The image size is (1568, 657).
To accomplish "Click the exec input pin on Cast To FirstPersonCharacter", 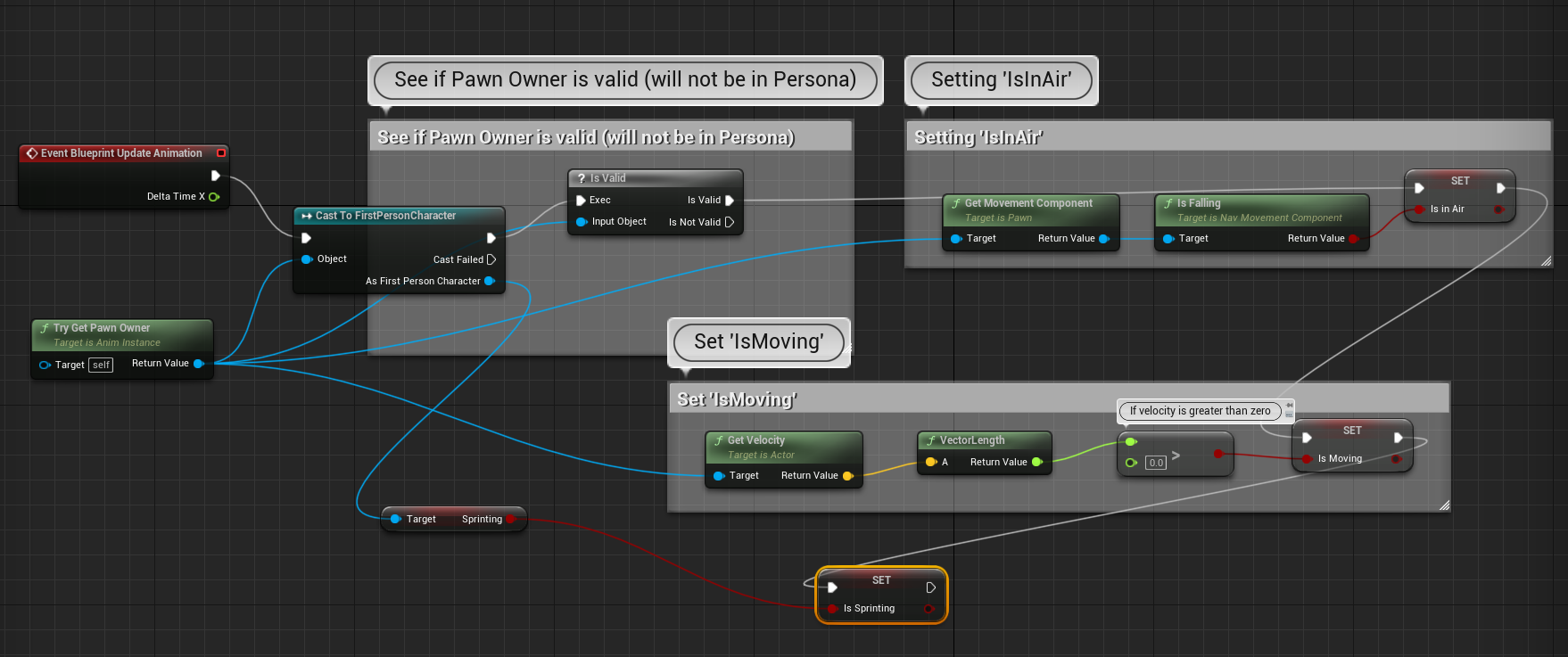I will (x=306, y=238).
